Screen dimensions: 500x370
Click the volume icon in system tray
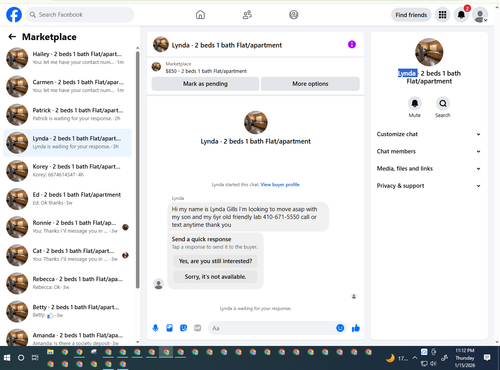click(433, 363)
